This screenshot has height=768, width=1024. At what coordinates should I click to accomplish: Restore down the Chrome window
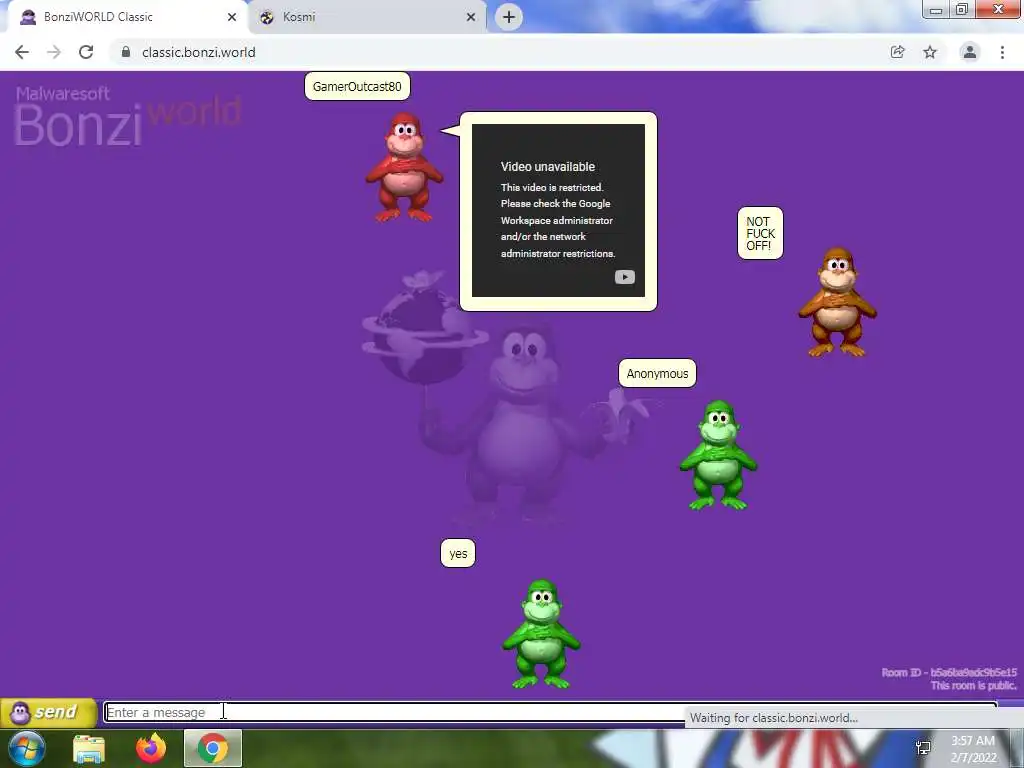coord(962,9)
